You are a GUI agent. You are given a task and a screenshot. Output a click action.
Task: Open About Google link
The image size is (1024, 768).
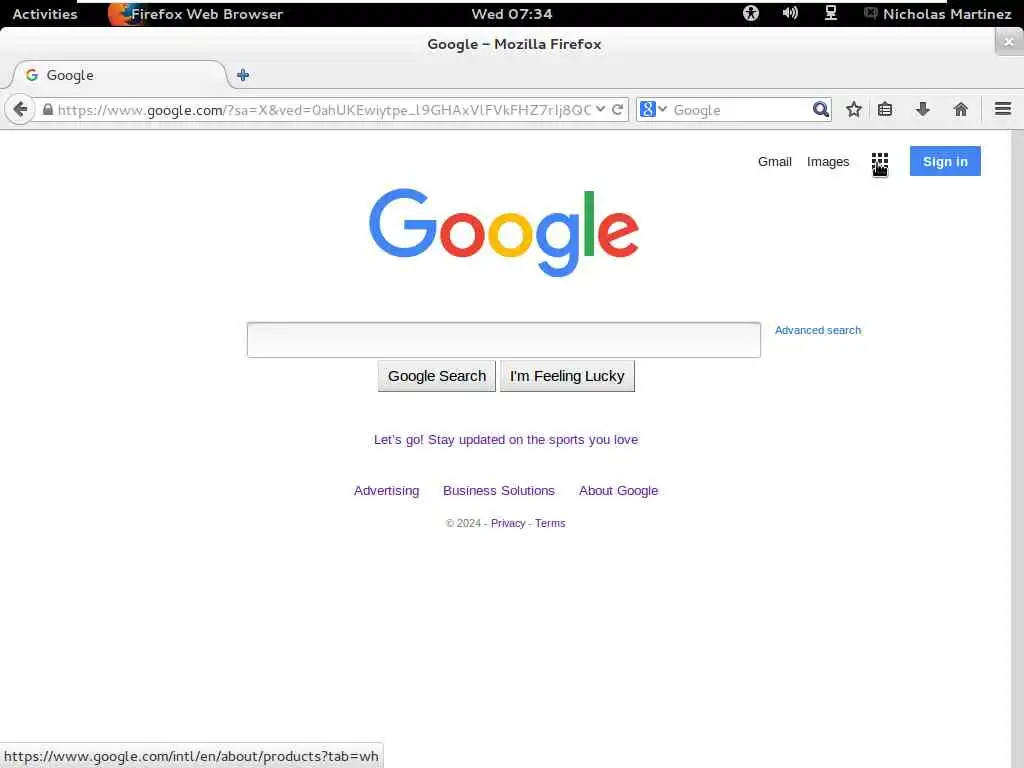[x=618, y=490]
